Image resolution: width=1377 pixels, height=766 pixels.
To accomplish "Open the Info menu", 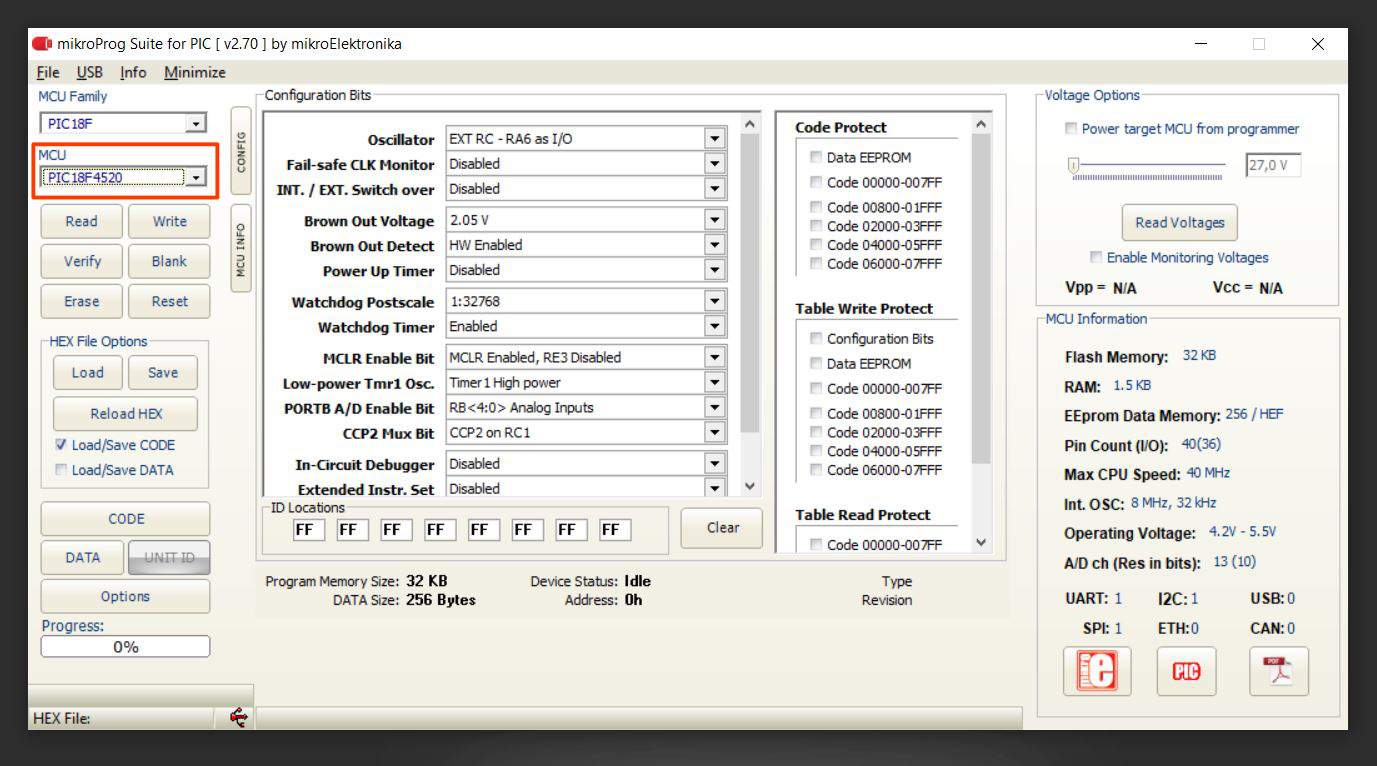I will click(x=133, y=72).
